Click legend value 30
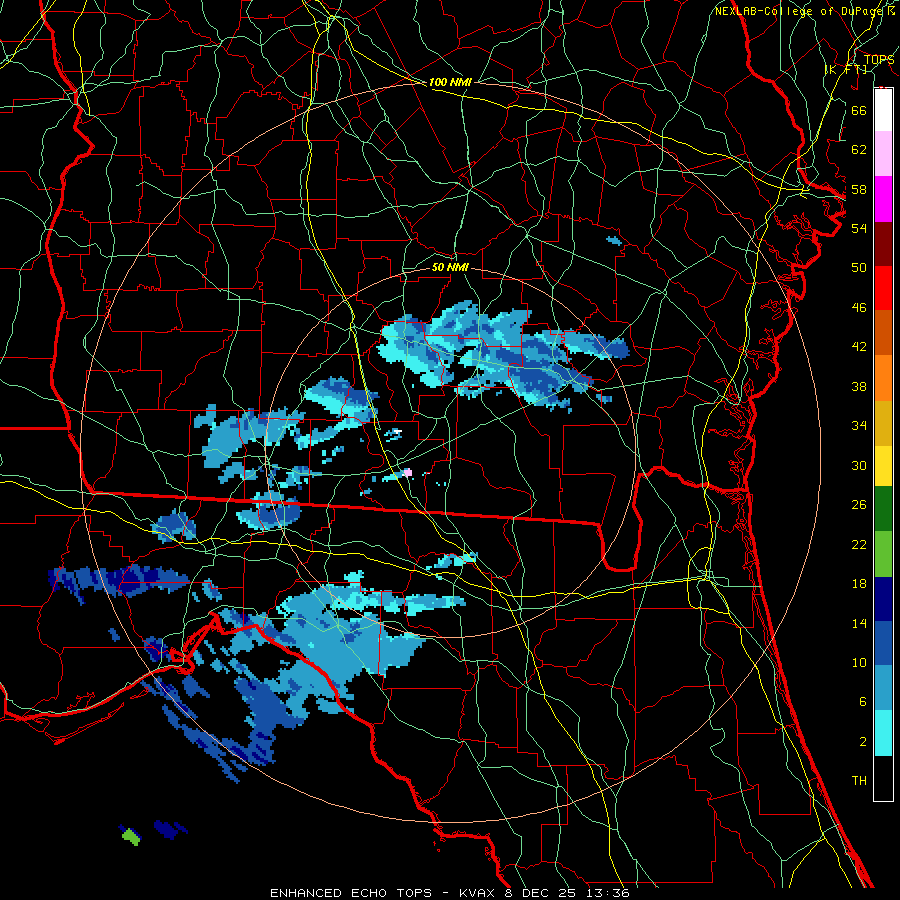This screenshot has height=900, width=900. click(859, 465)
